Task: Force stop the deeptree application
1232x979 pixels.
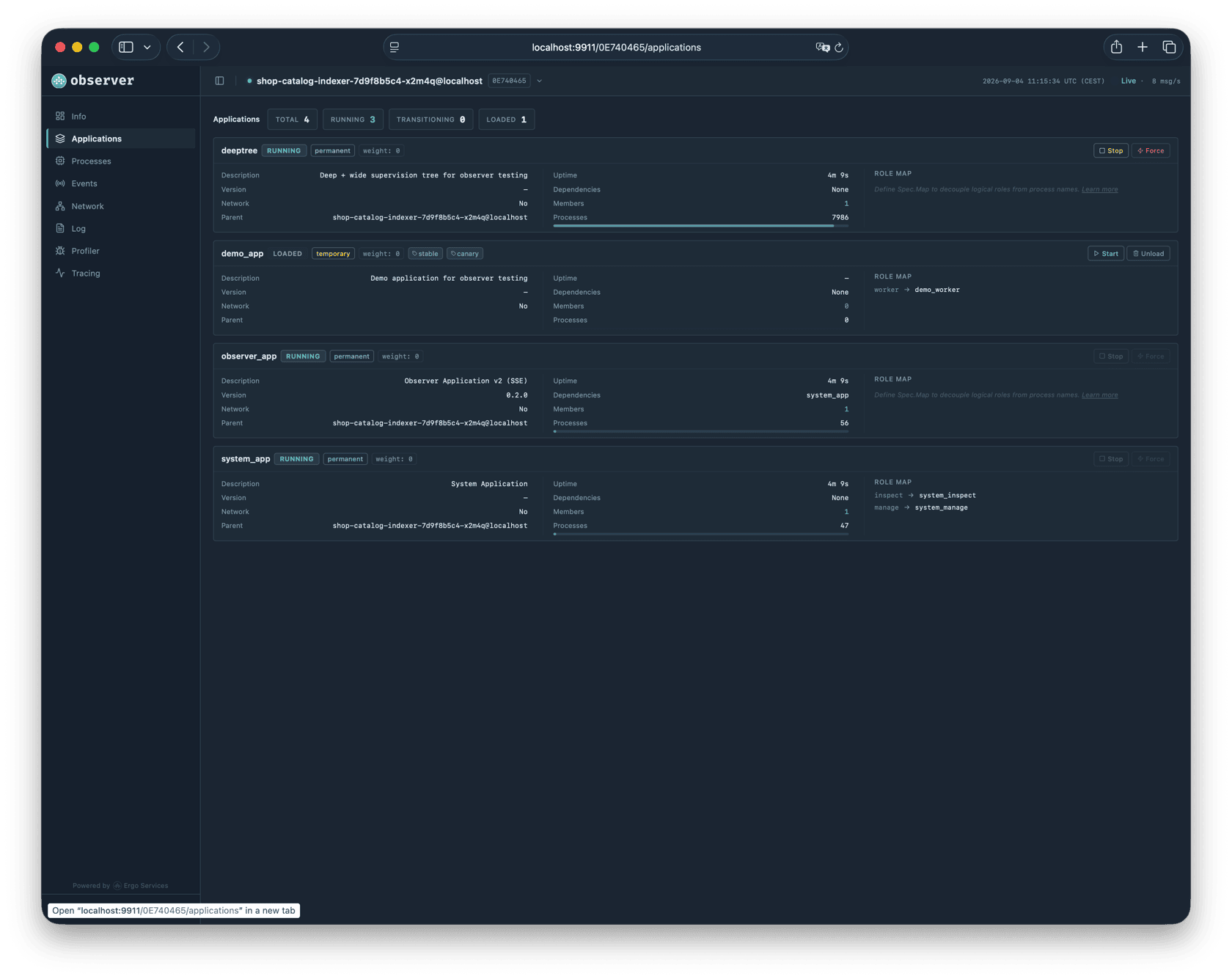Action: pyautogui.click(x=1151, y=150)
